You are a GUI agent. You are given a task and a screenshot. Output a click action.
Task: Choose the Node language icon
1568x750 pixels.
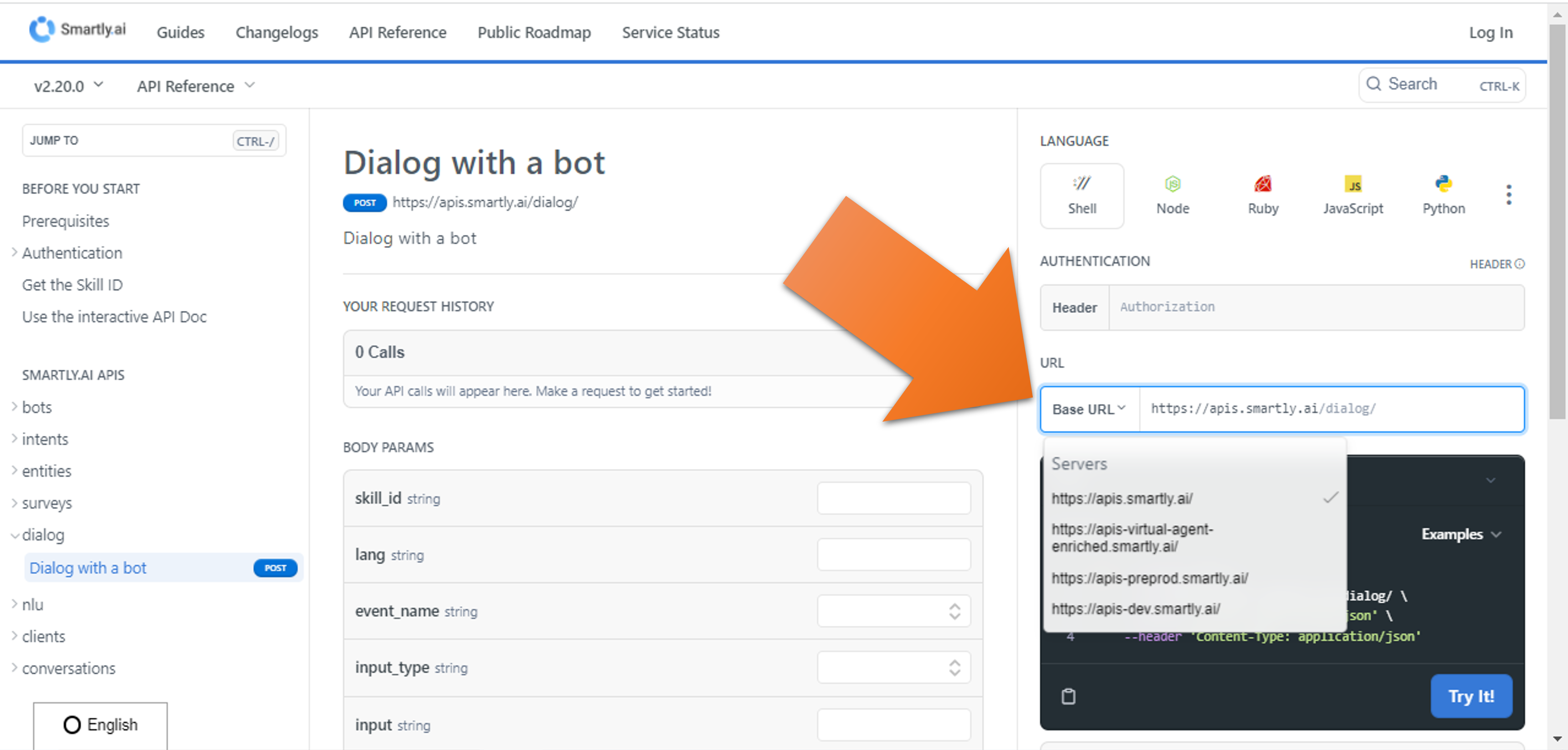tap(1172, 195)
